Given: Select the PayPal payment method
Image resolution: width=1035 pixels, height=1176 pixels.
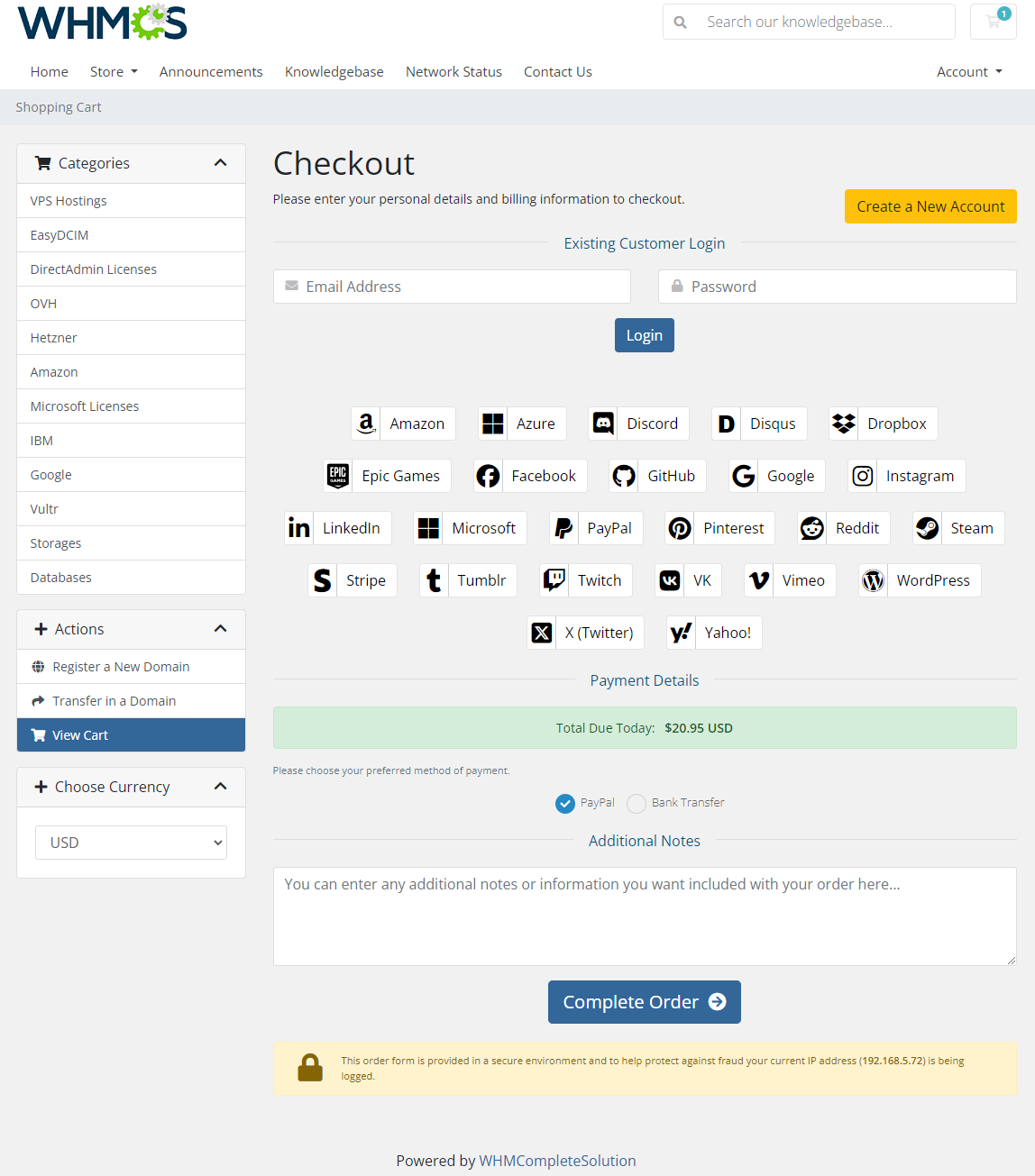Looking at the screenshot, I should click(x=565, y=803).
